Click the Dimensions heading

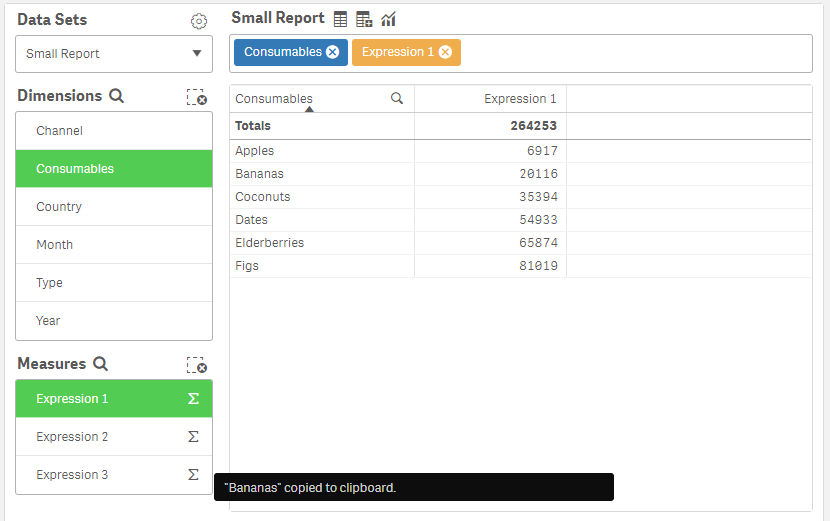point(59,96)
